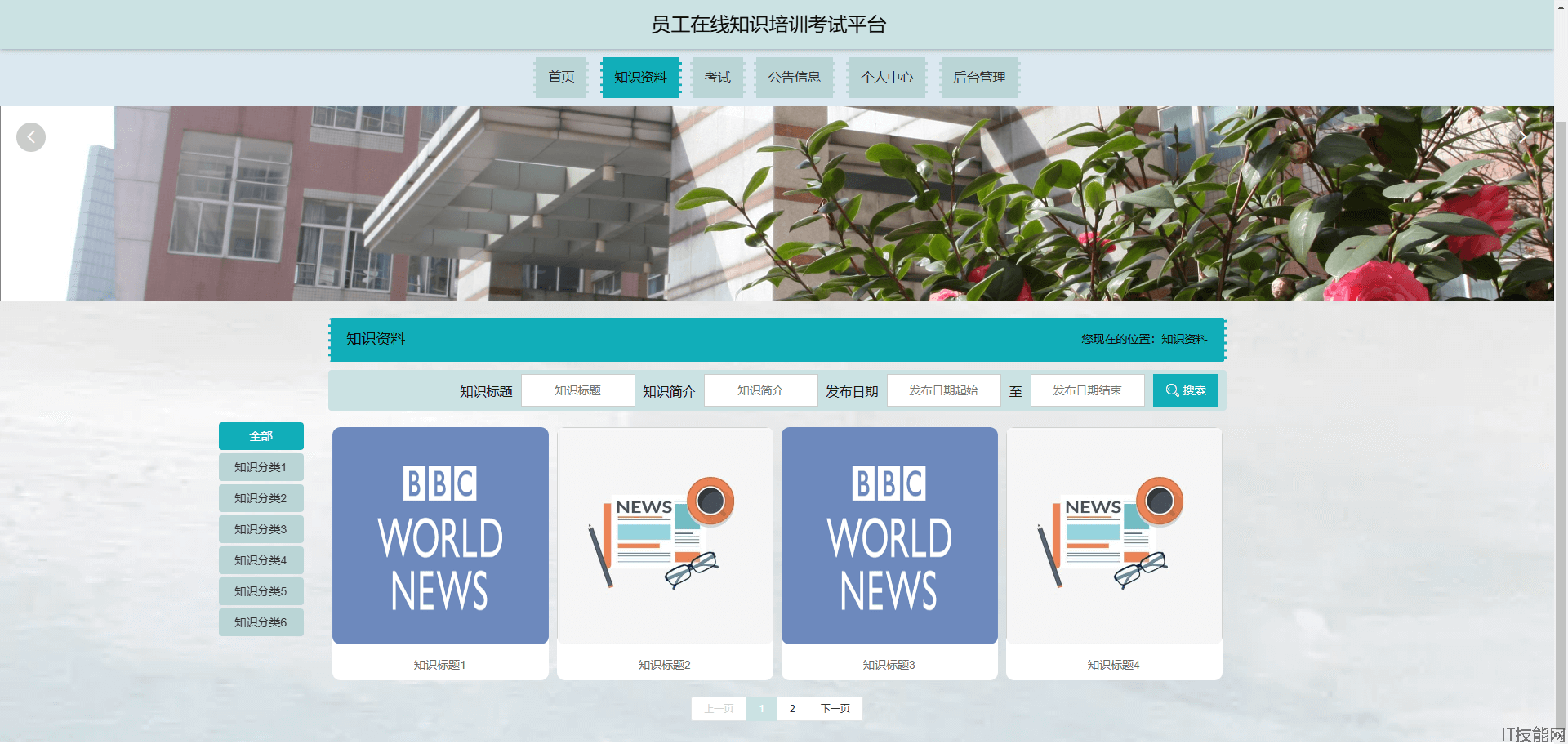Image resolution: width=1568 pixels, height=744 pixels.
Task: Filter by 知识分类6
Action: [261, 622]
